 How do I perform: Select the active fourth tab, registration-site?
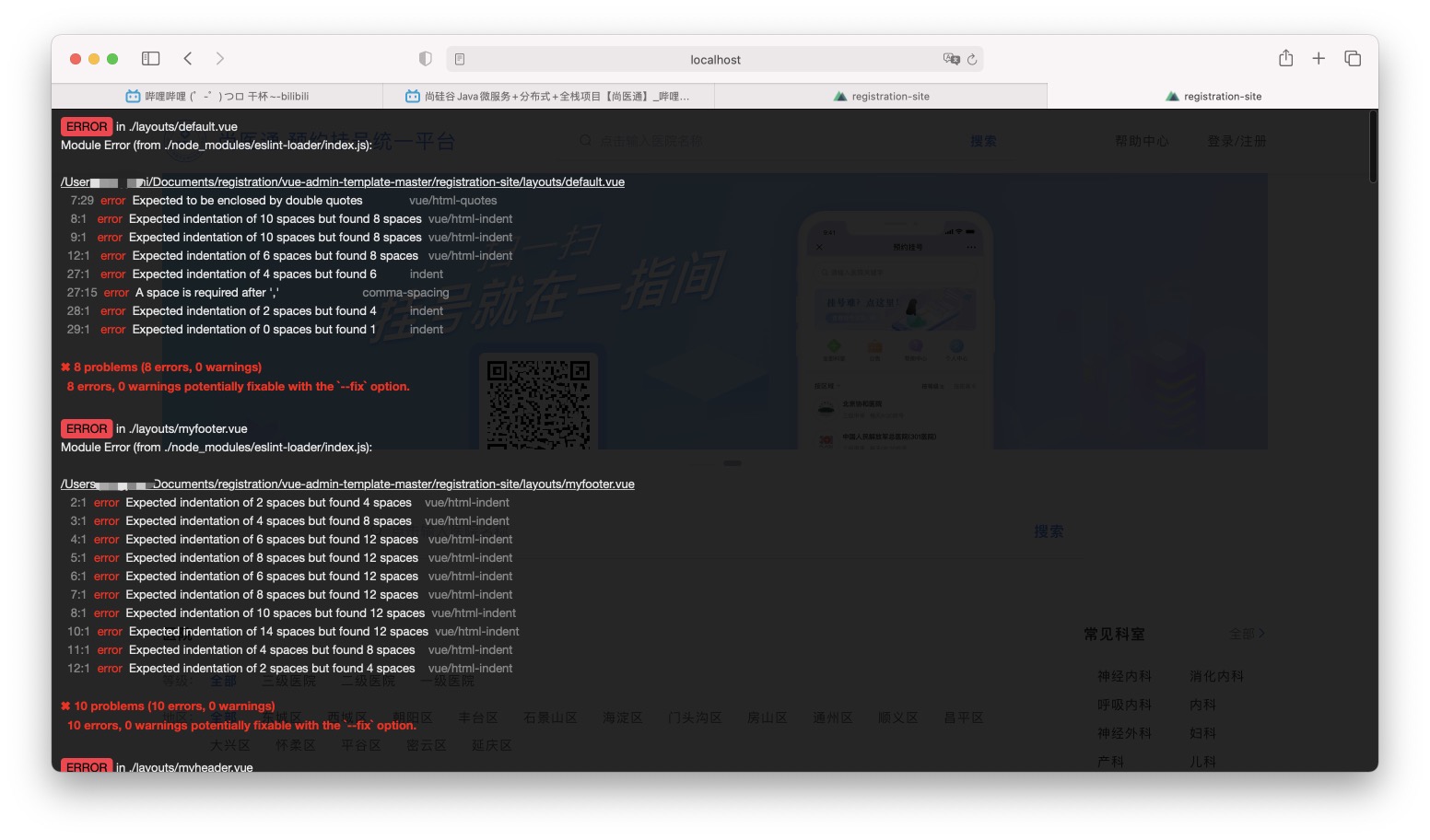tap(1213, 96)
